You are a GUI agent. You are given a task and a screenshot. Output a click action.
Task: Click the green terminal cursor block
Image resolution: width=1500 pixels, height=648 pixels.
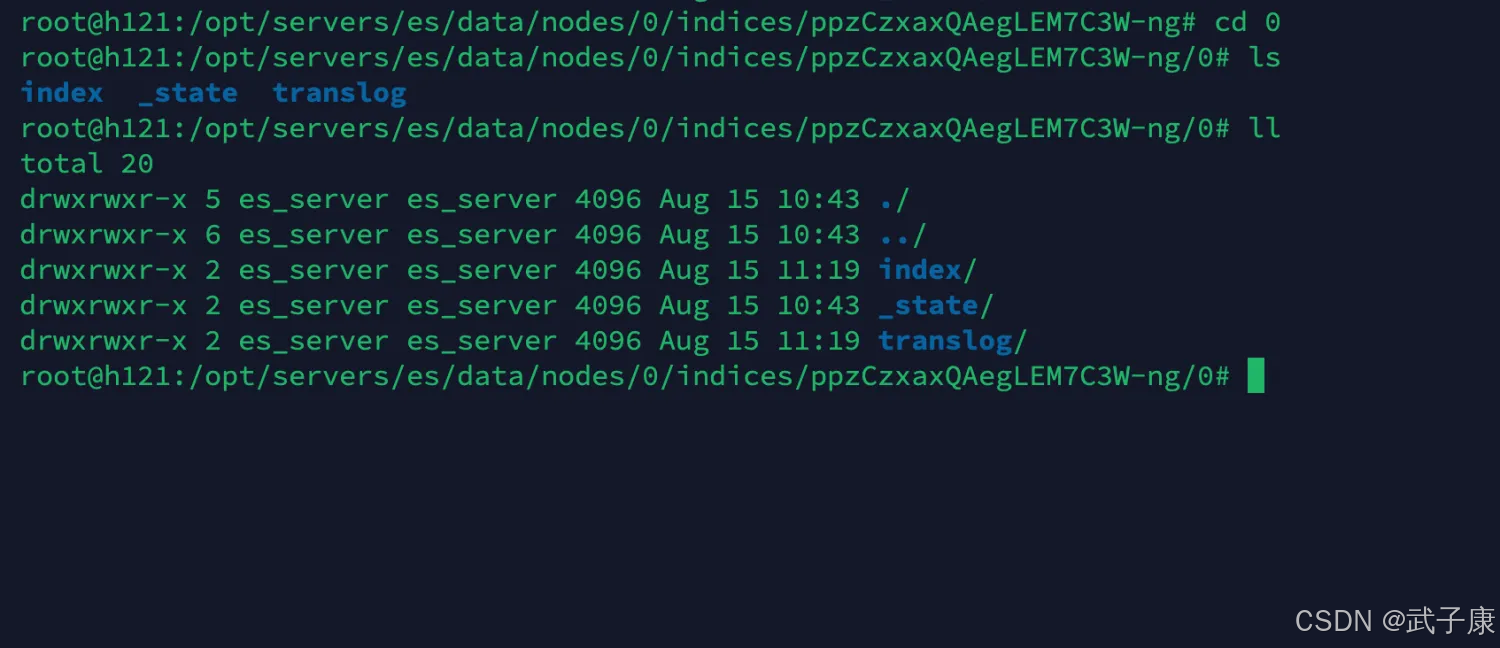click(1256, 376)
